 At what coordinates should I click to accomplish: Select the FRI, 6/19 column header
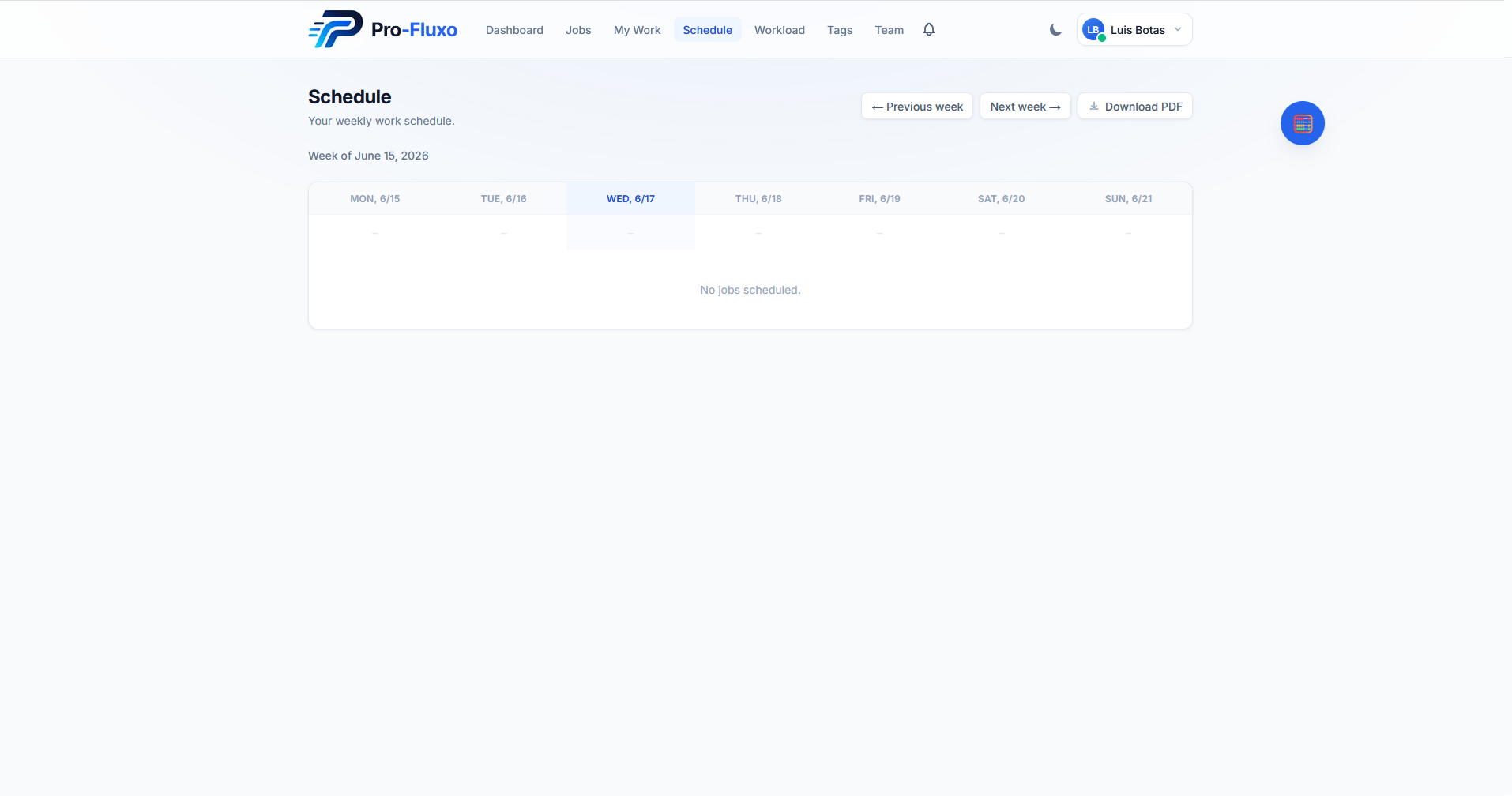(880, 199)
